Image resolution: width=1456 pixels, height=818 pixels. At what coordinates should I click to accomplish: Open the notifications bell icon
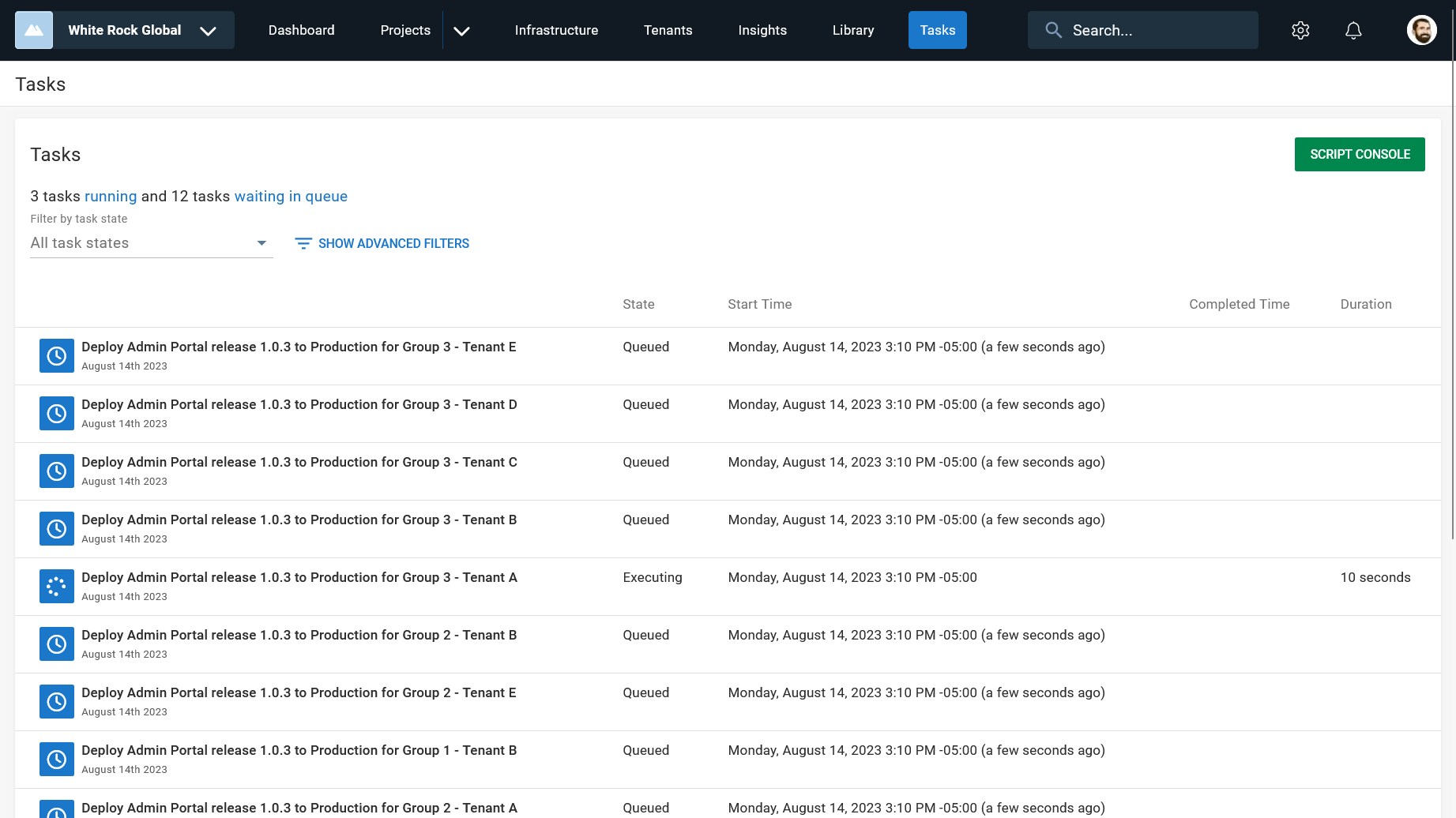1353,30
